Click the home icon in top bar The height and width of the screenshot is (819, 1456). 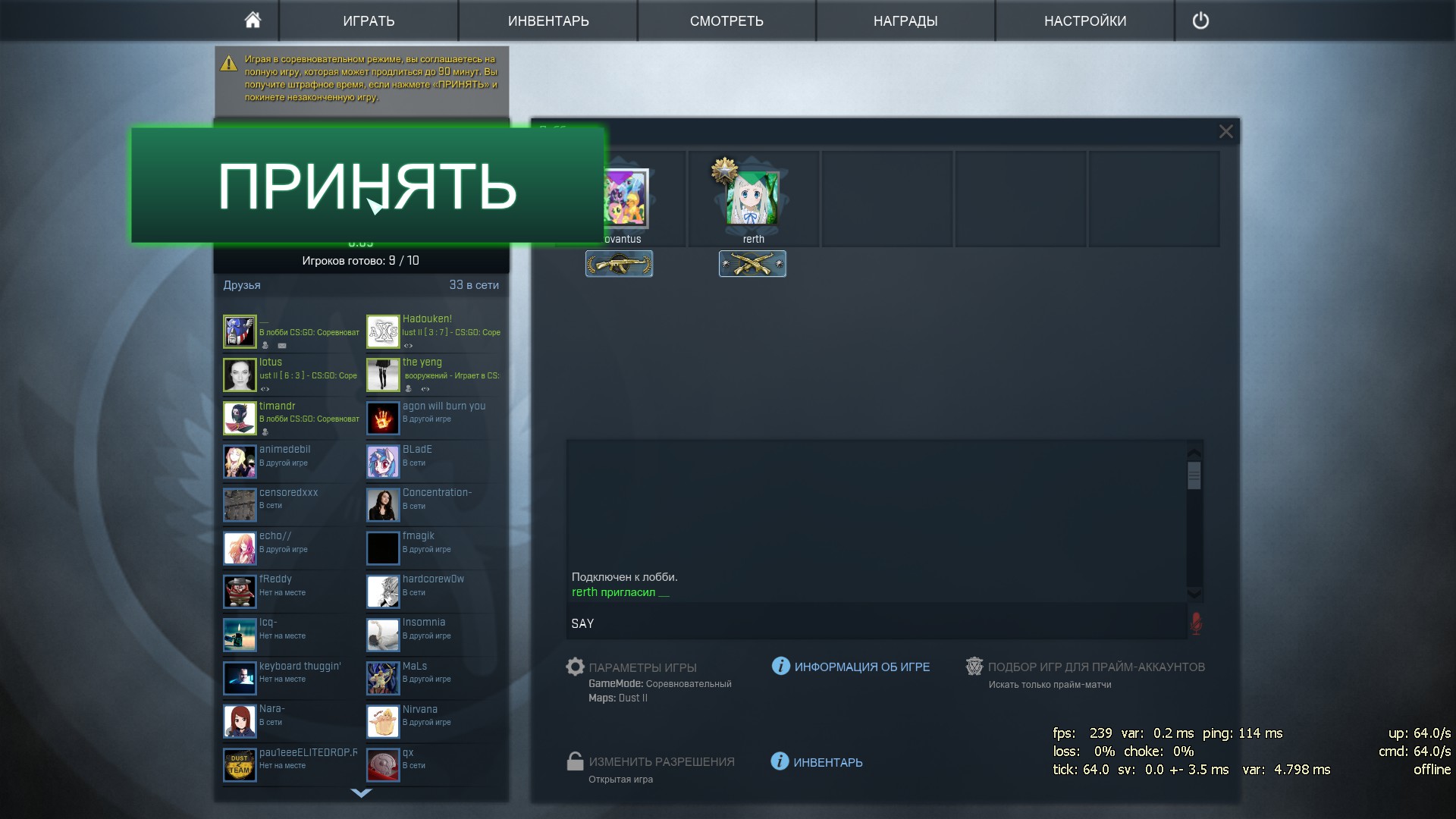click(253, 20)
